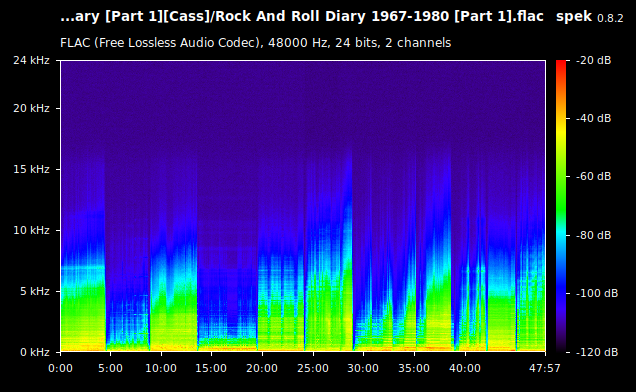Click the codec info line starting 'FLAC (Free Lossless Audio Codec)'
This screenshot has height=392, width=636.
click(x=256, y=43)
